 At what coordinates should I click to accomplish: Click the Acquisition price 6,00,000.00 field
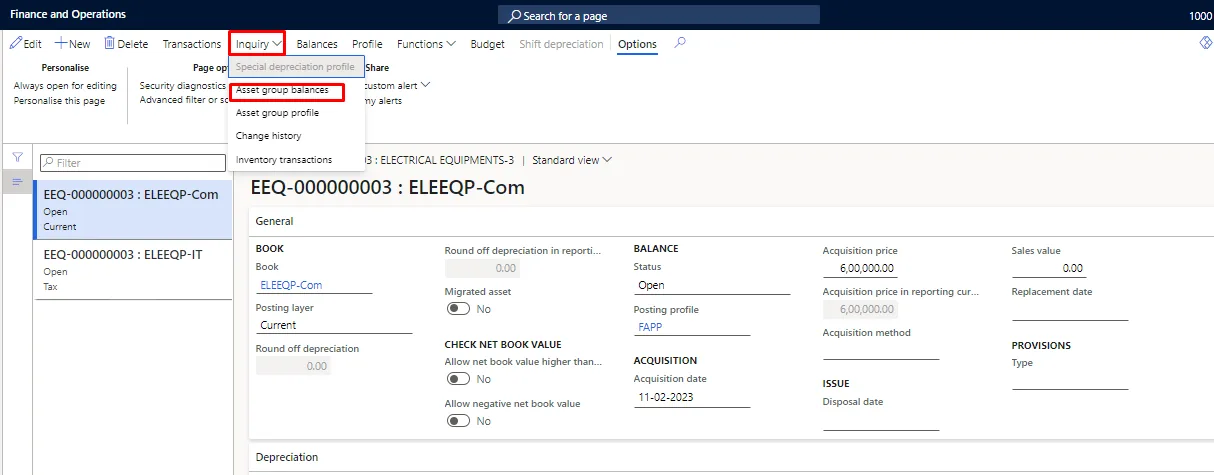860,268
